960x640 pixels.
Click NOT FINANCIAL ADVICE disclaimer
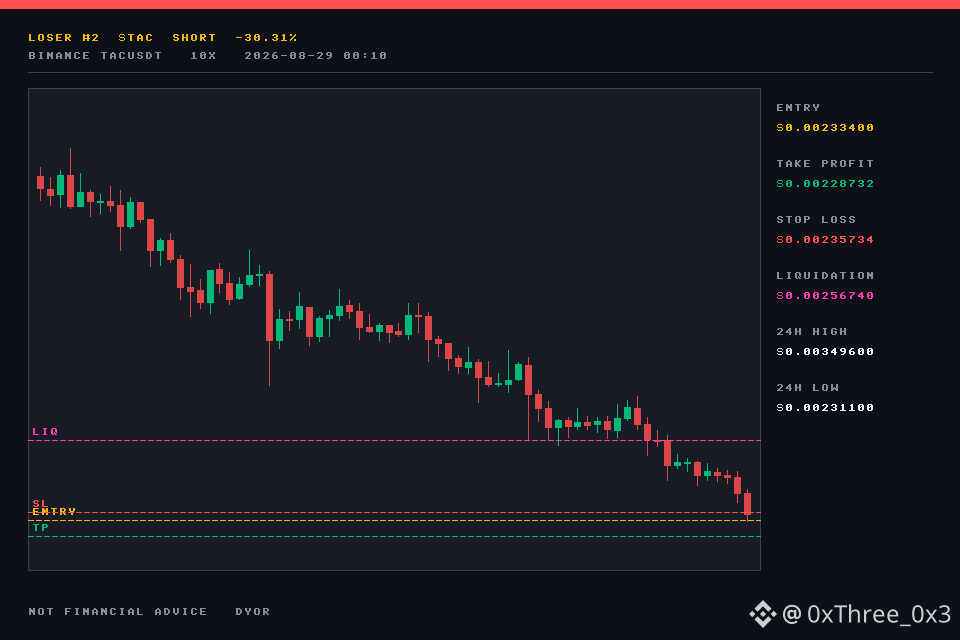(x=118, y=612)
